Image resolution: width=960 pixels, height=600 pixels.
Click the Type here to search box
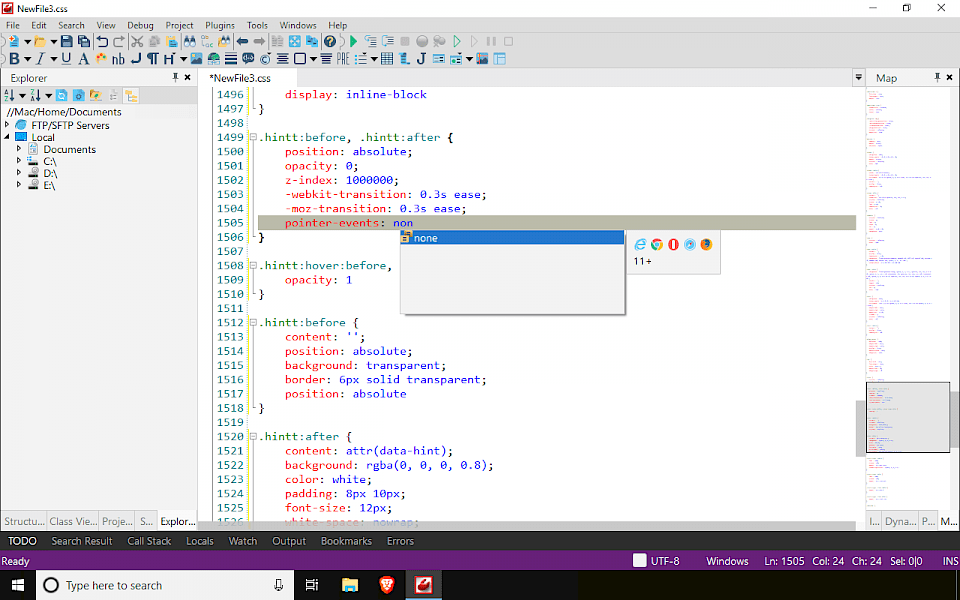(x=165, y=585)
